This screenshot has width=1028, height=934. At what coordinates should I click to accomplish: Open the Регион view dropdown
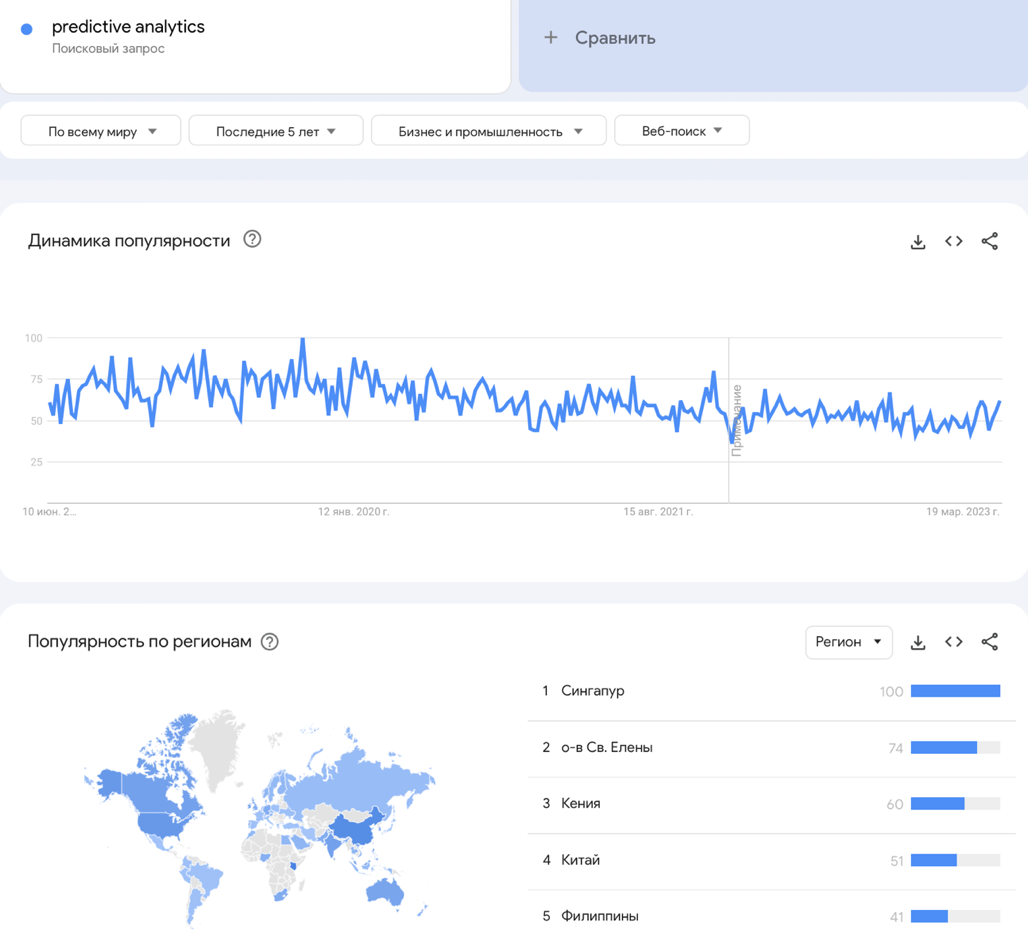(848, 642)
